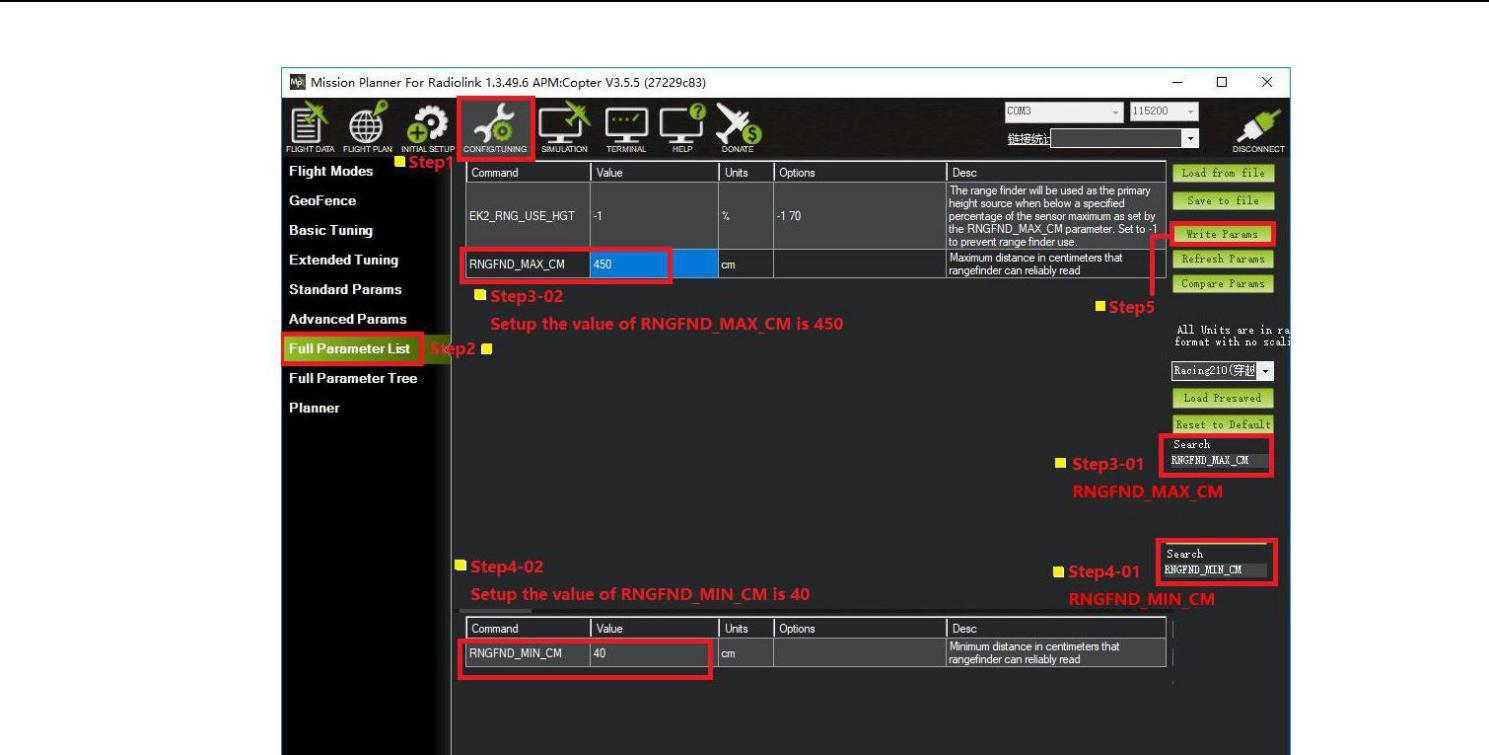Click the Write Params button
This screenshot has width=1489, height=755.
(x=1222, y=235)
